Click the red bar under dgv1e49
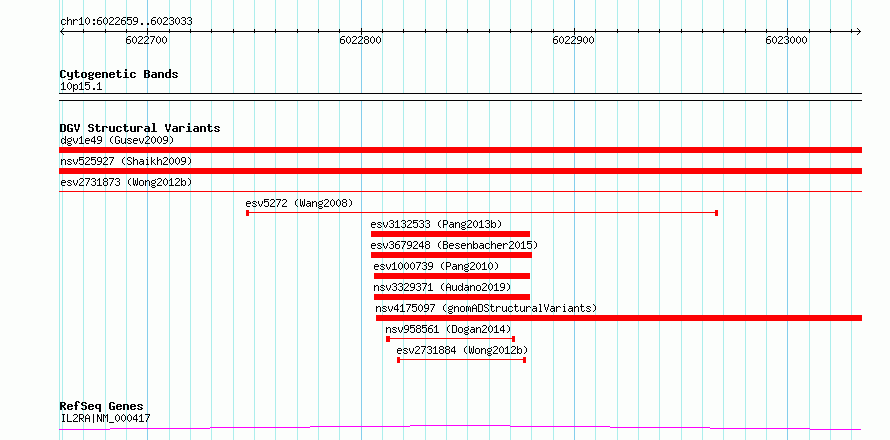This screenshot has width=890, height=440. [461, 150]
